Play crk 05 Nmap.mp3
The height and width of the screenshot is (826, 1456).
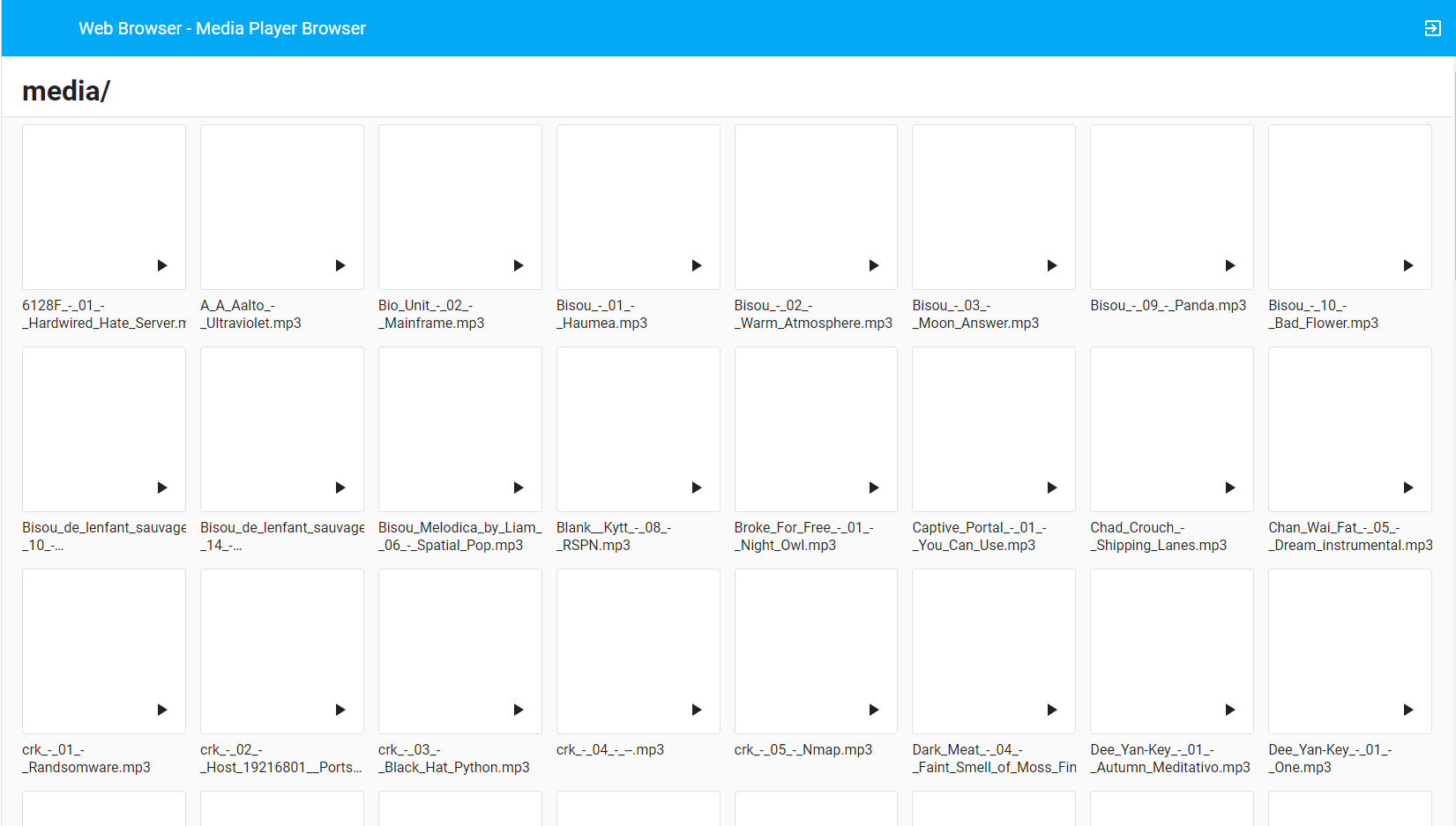(x=874, y=710)
